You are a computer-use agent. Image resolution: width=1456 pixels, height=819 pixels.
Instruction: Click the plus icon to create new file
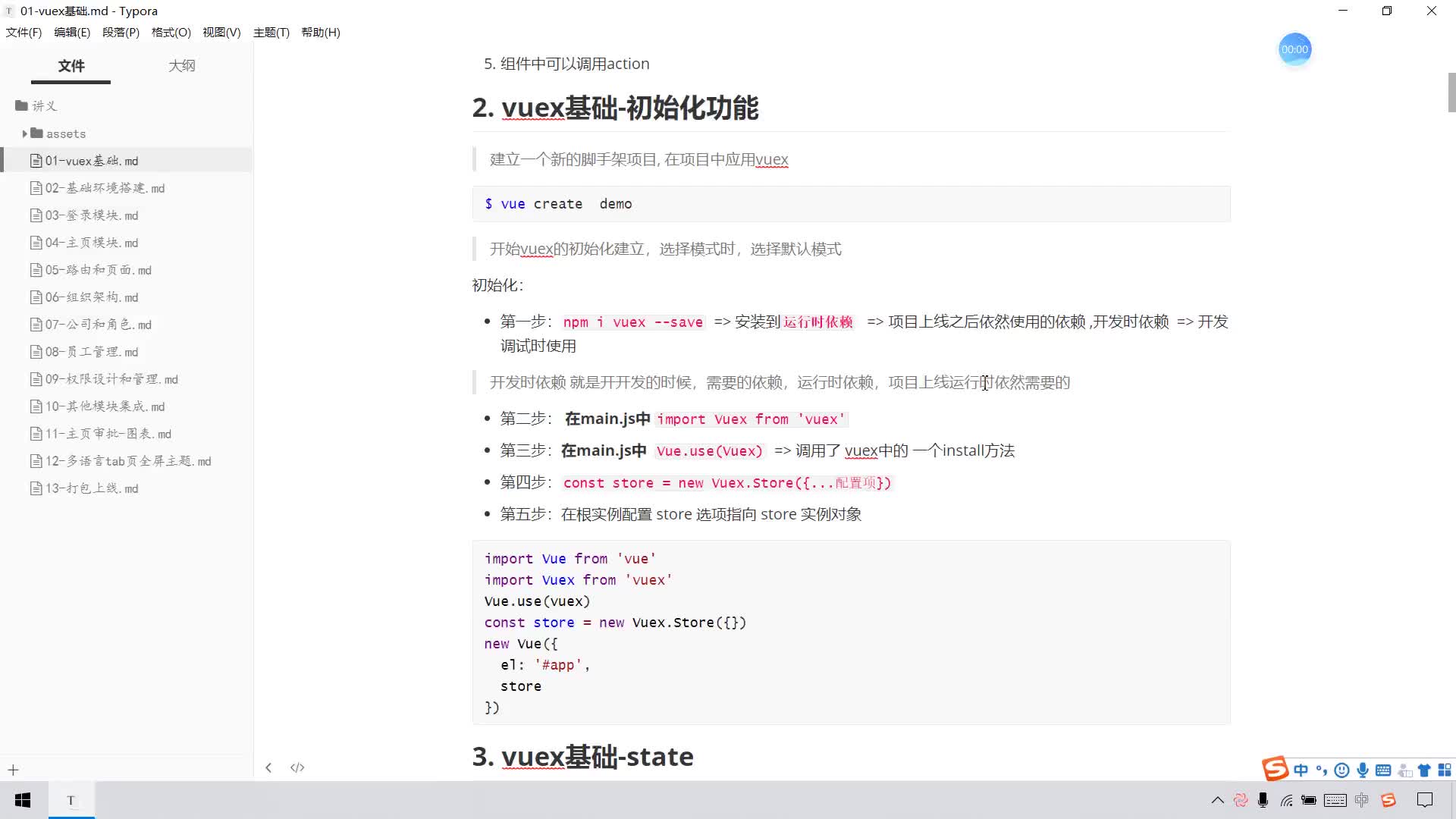click(13, 770)
